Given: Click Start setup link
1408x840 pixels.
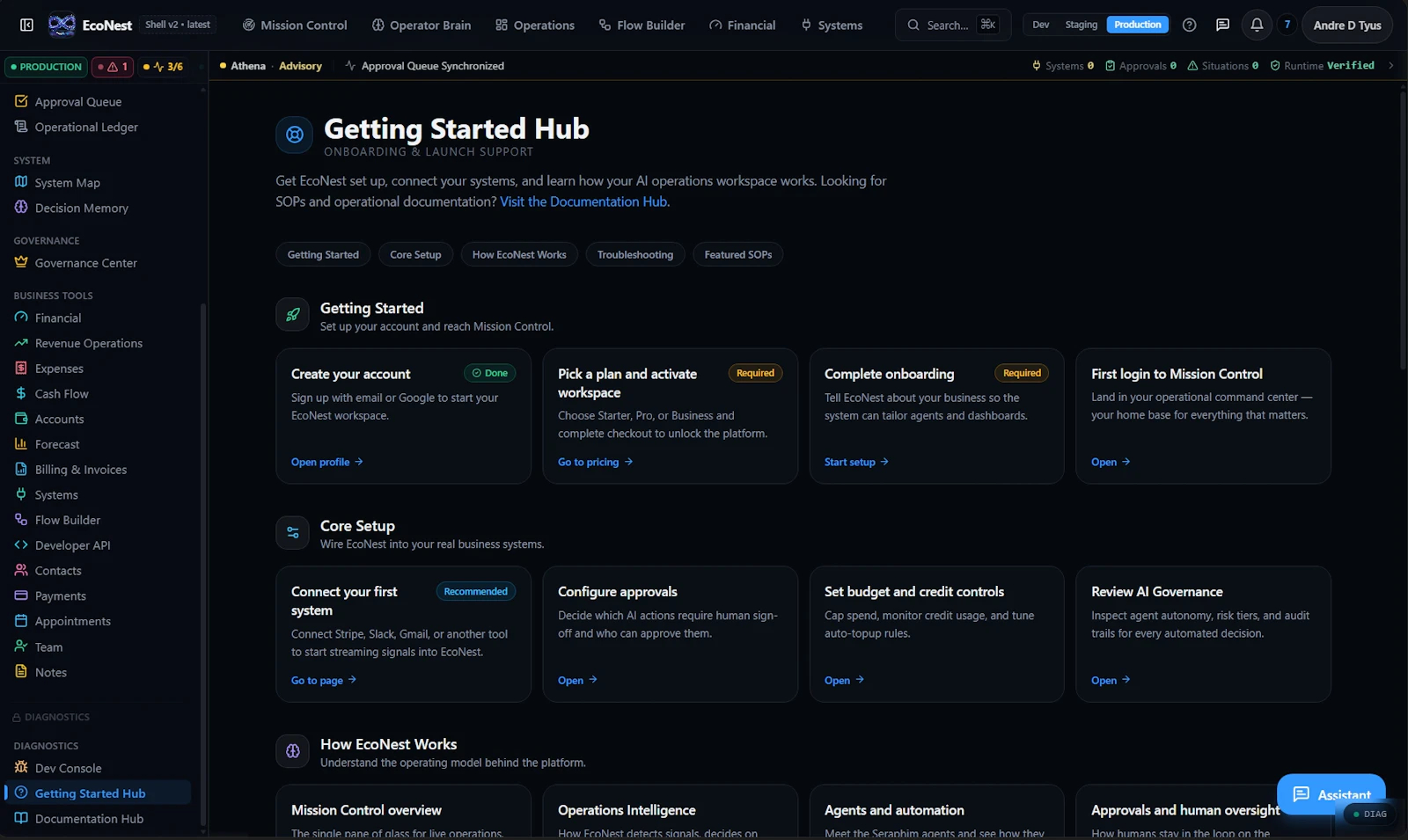Looking at the screenshot, I should point(856,462).
